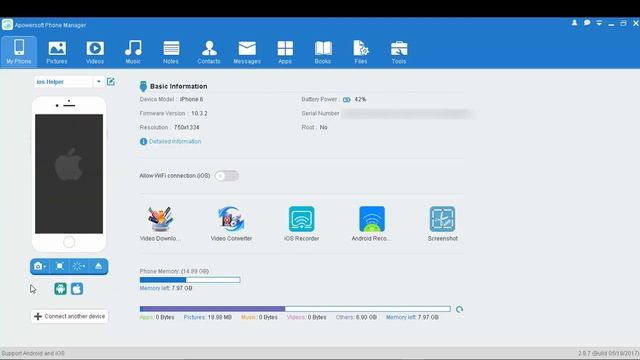
Task: Launch the Screenshot tool
Action: coord(442,224)
